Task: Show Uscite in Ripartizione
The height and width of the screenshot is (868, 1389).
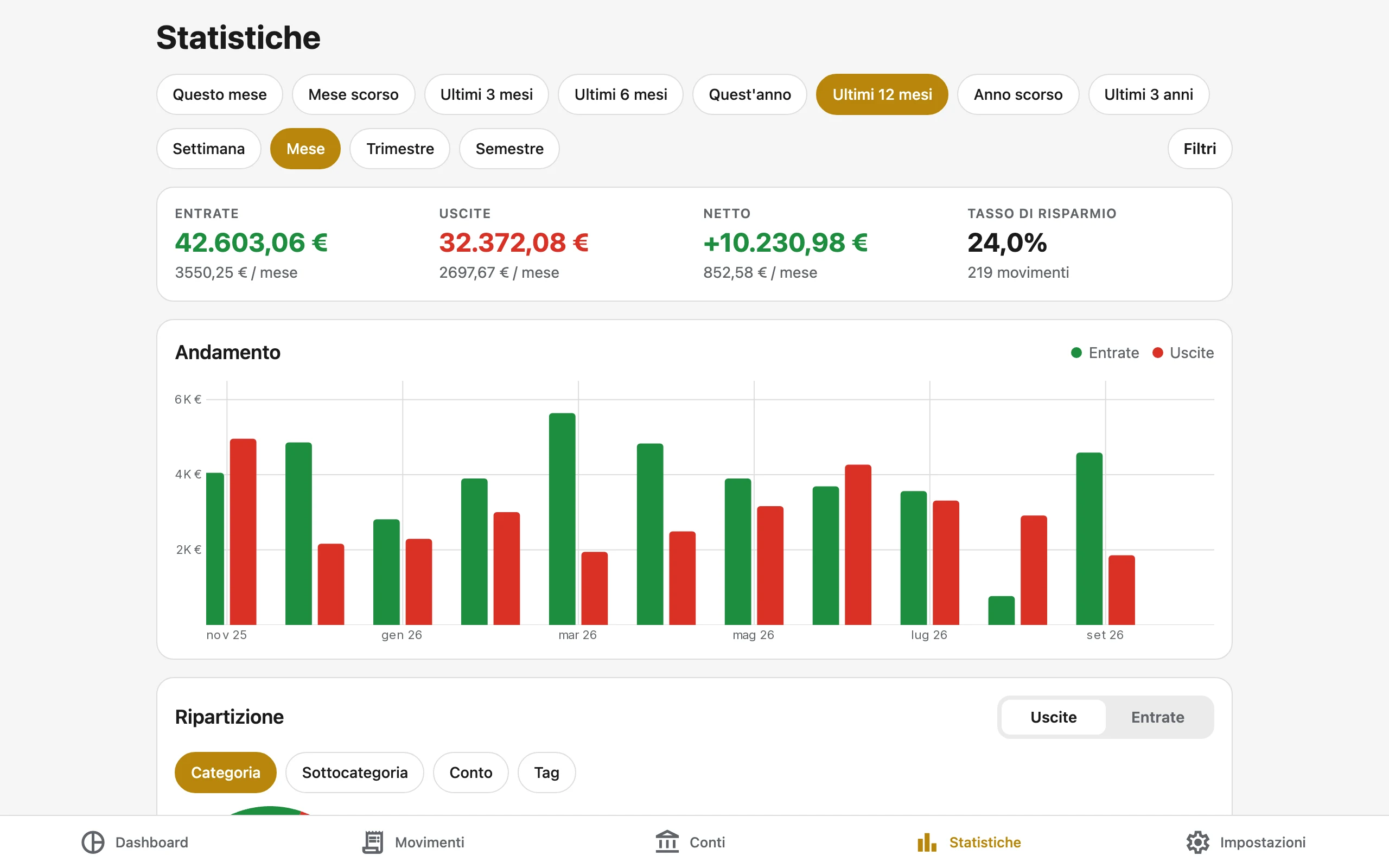Action: tap(1054, 717)
